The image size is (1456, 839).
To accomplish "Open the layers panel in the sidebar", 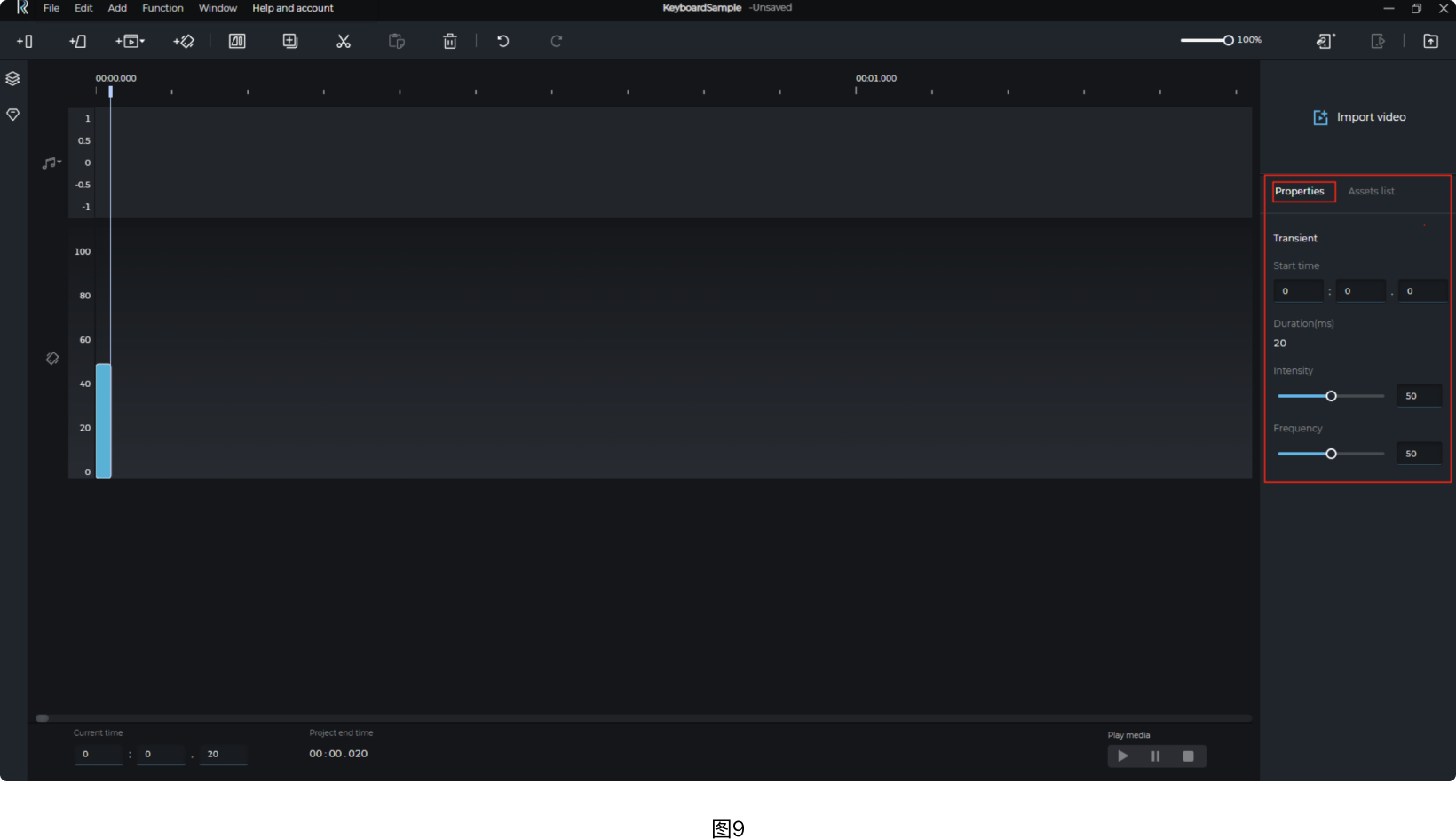I will [x=12, y=78].
